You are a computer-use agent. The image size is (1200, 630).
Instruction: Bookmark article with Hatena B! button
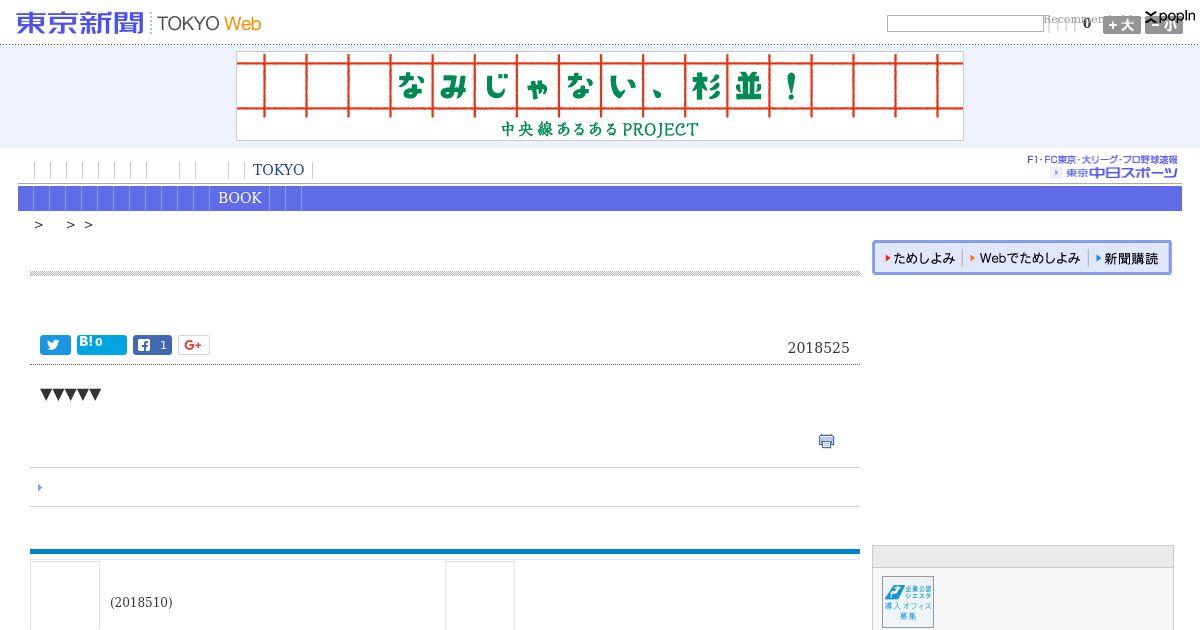tap(102, 345)
